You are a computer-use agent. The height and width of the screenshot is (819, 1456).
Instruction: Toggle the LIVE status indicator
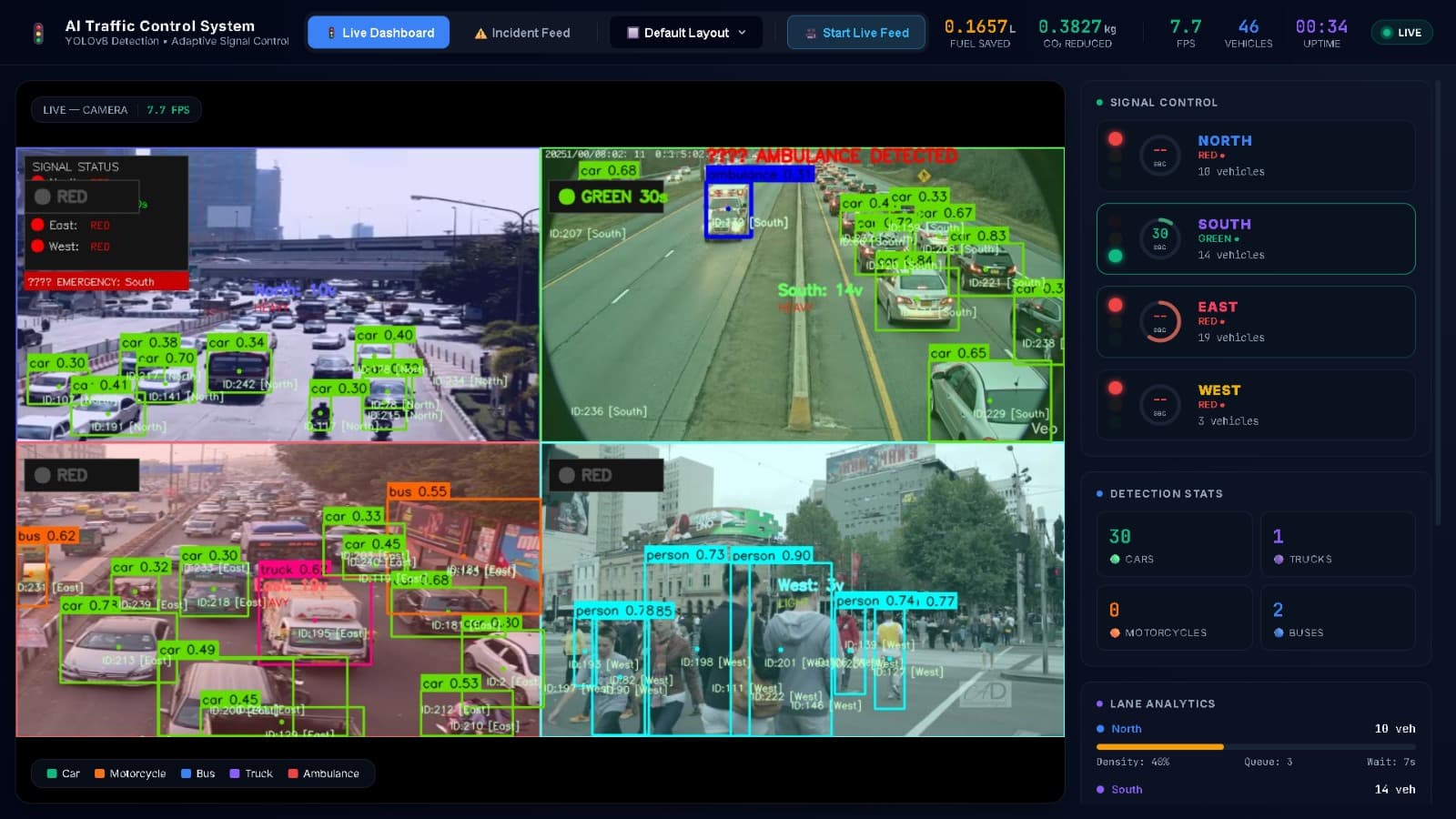pyautogui.click(x=1401, y=32)
